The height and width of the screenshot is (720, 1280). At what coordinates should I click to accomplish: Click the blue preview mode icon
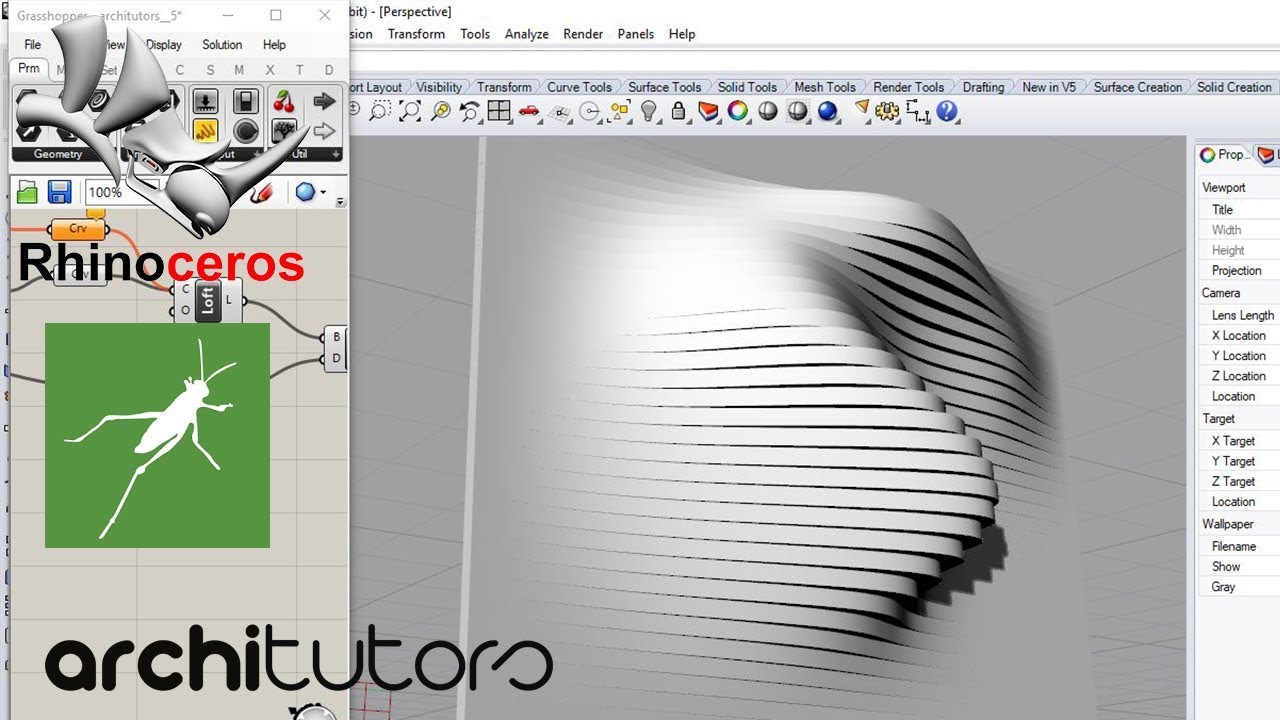point(305,192)
